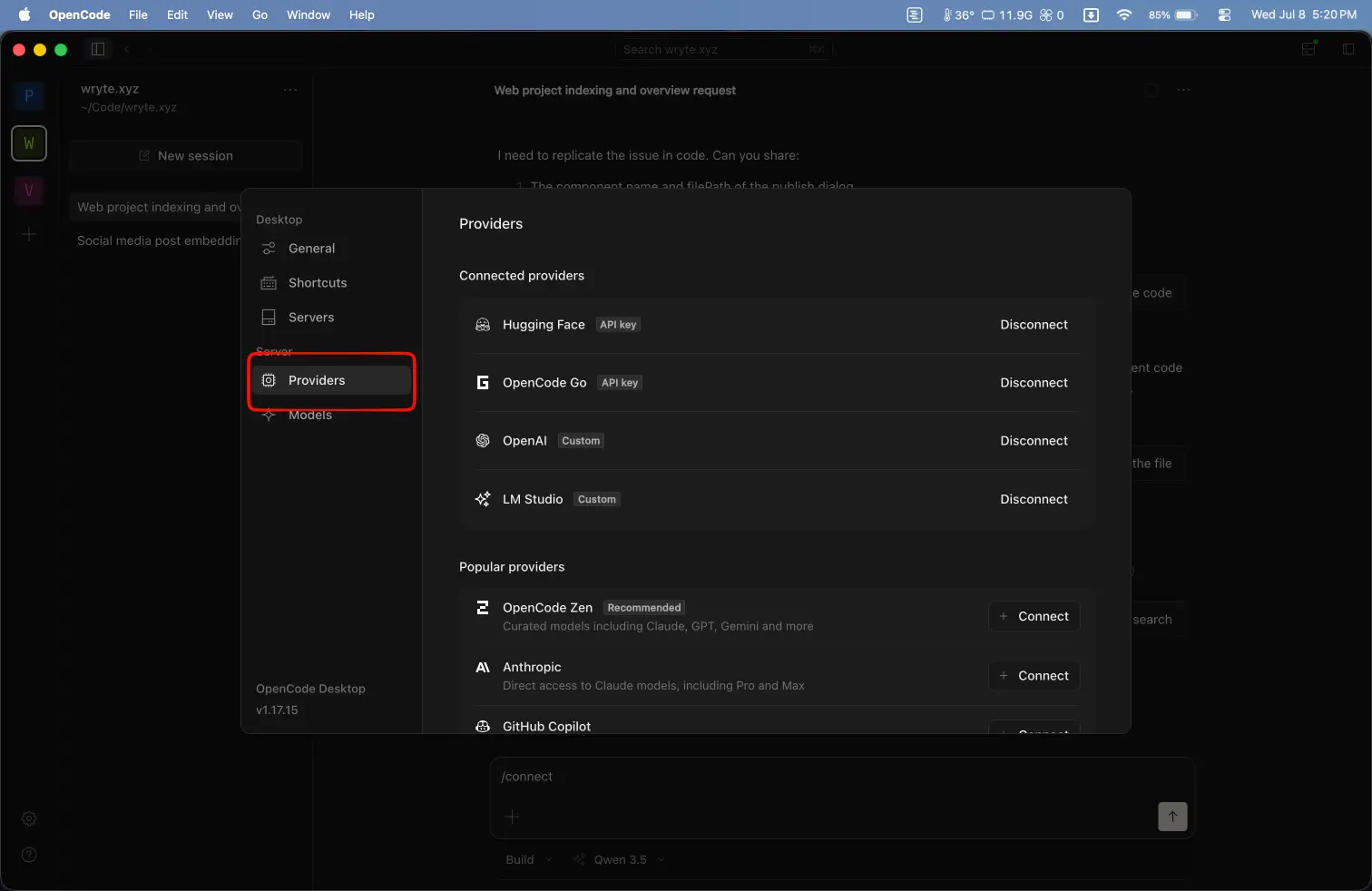Click the Anthropic logo icon
This screenshot has width=1372, height=891.
coord(483,667)
